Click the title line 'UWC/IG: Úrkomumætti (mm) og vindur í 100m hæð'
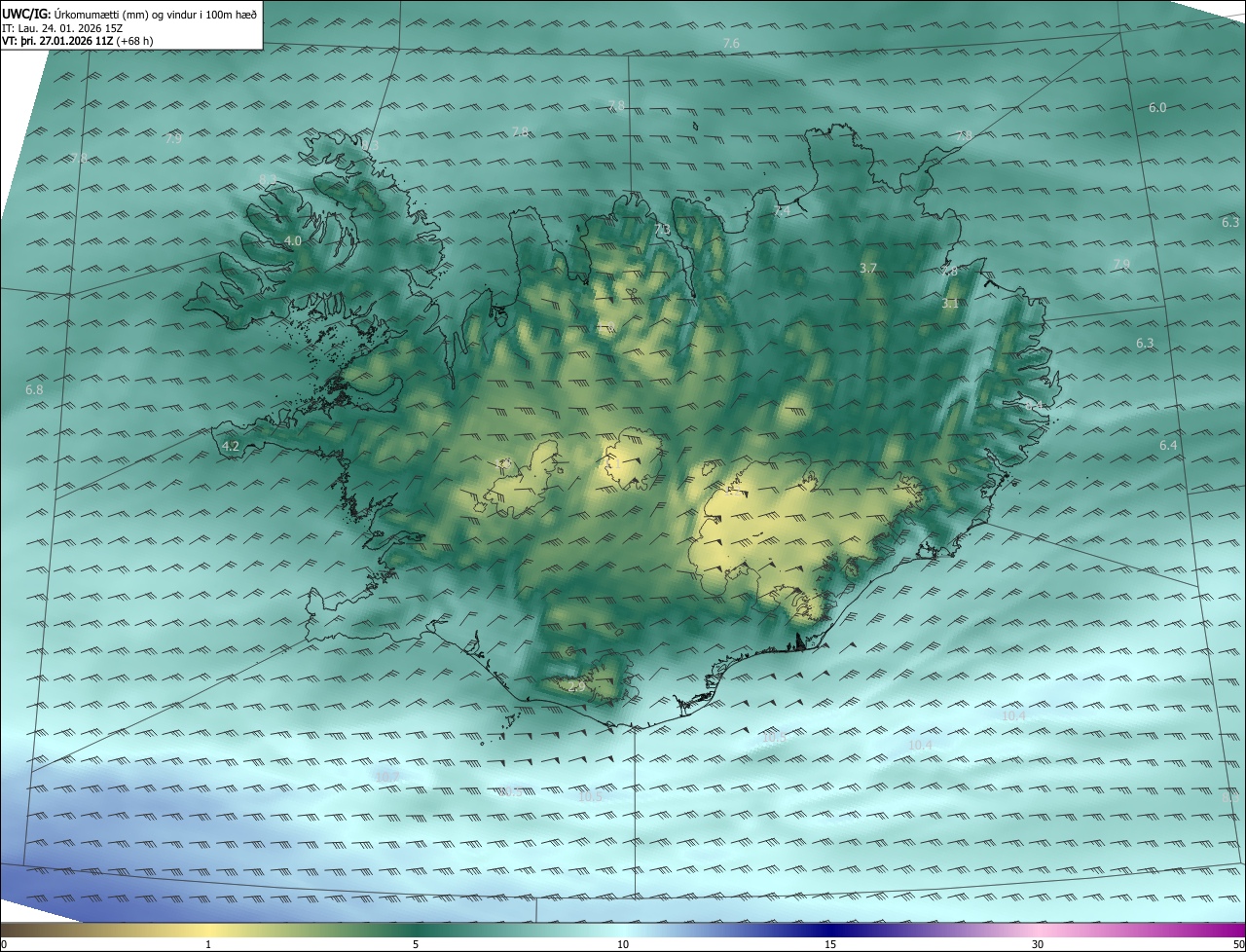 [129, 13]
